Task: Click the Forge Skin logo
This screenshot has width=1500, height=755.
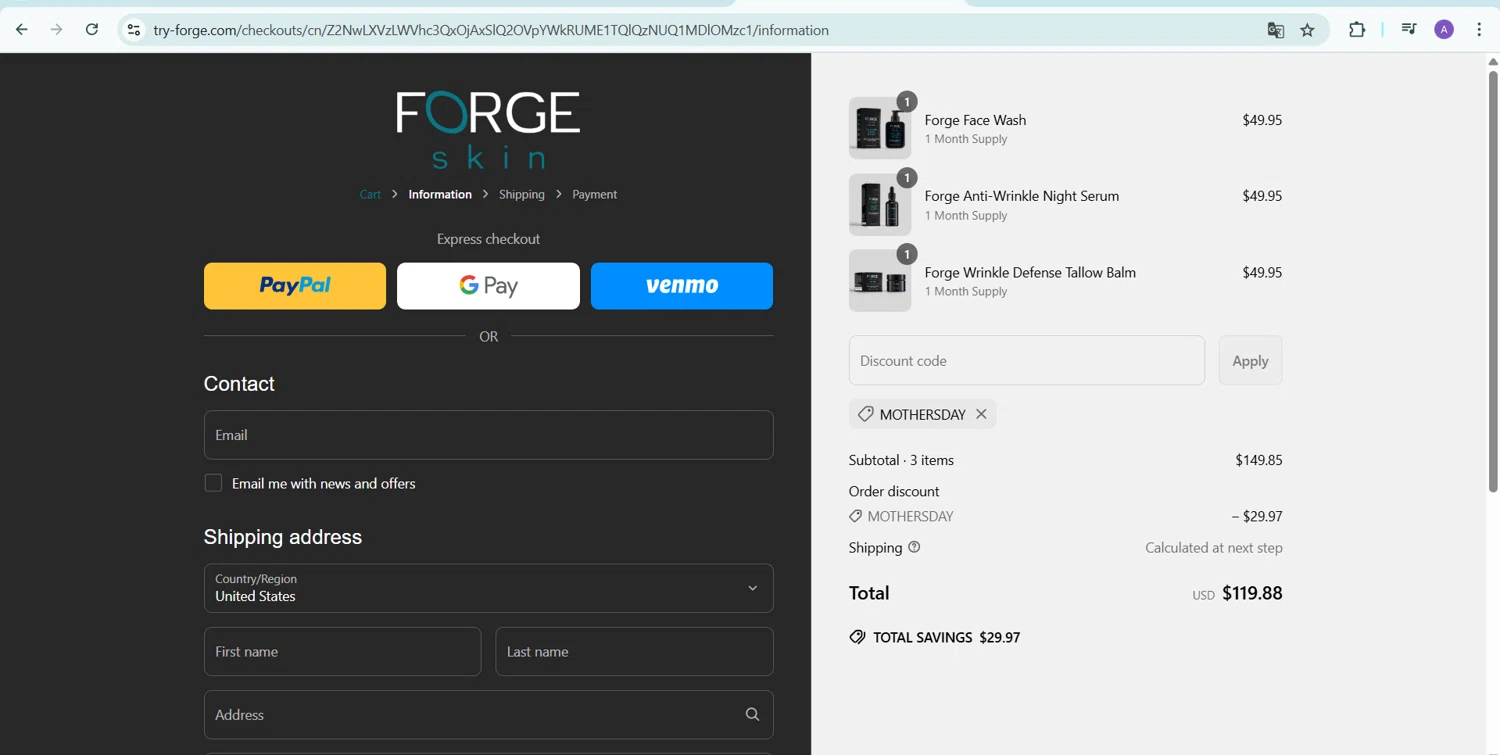Action: pos(488,129)
